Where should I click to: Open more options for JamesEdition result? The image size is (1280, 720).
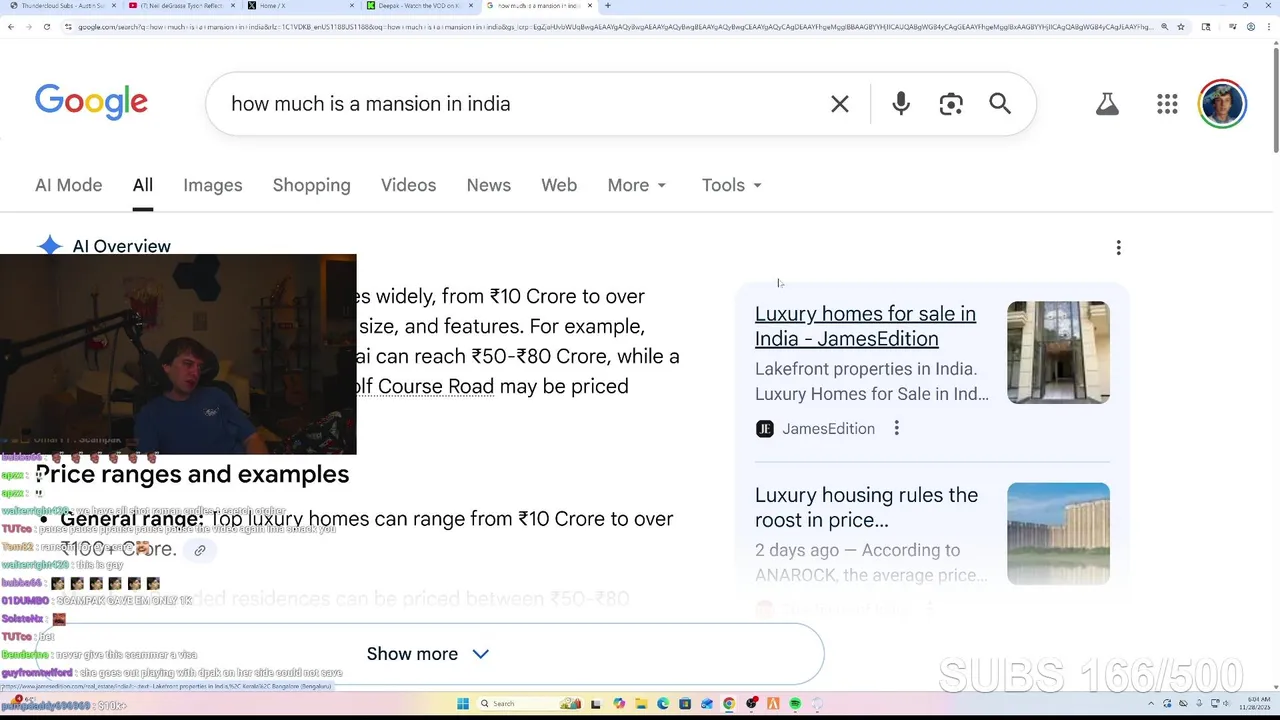pyautogui.click(x=897, y=428)
